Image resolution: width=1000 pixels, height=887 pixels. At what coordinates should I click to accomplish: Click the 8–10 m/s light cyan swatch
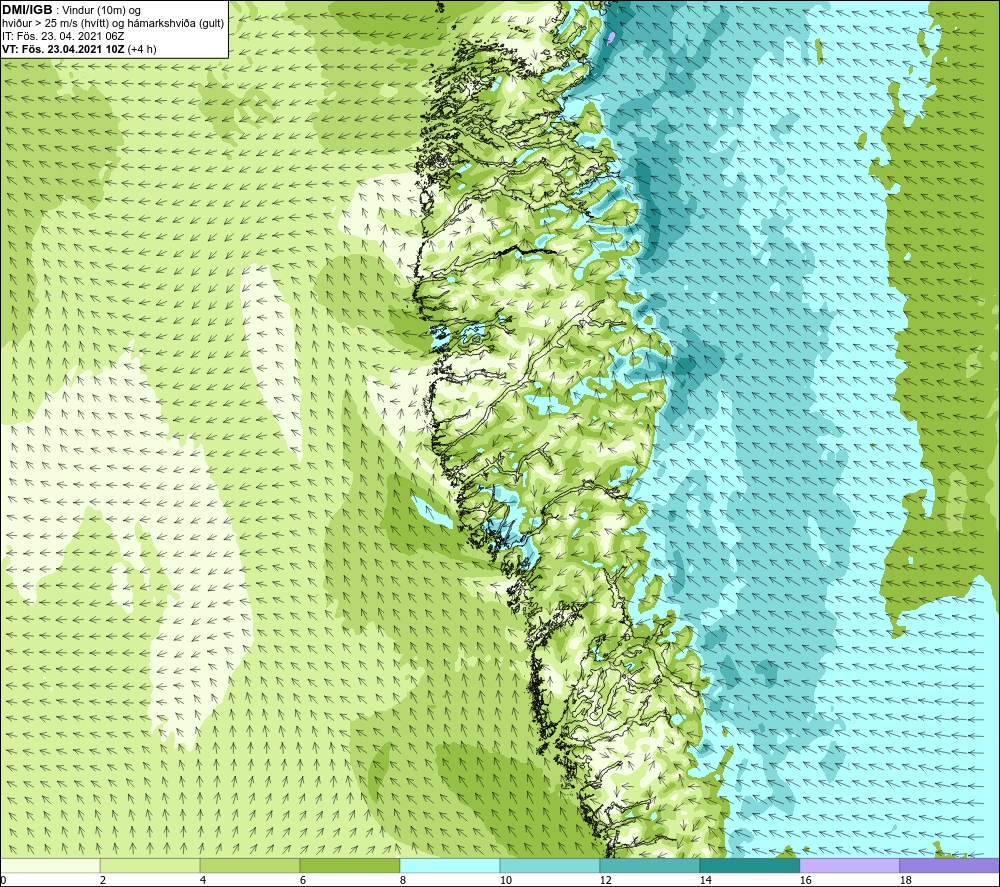click(x=450, y=865)
